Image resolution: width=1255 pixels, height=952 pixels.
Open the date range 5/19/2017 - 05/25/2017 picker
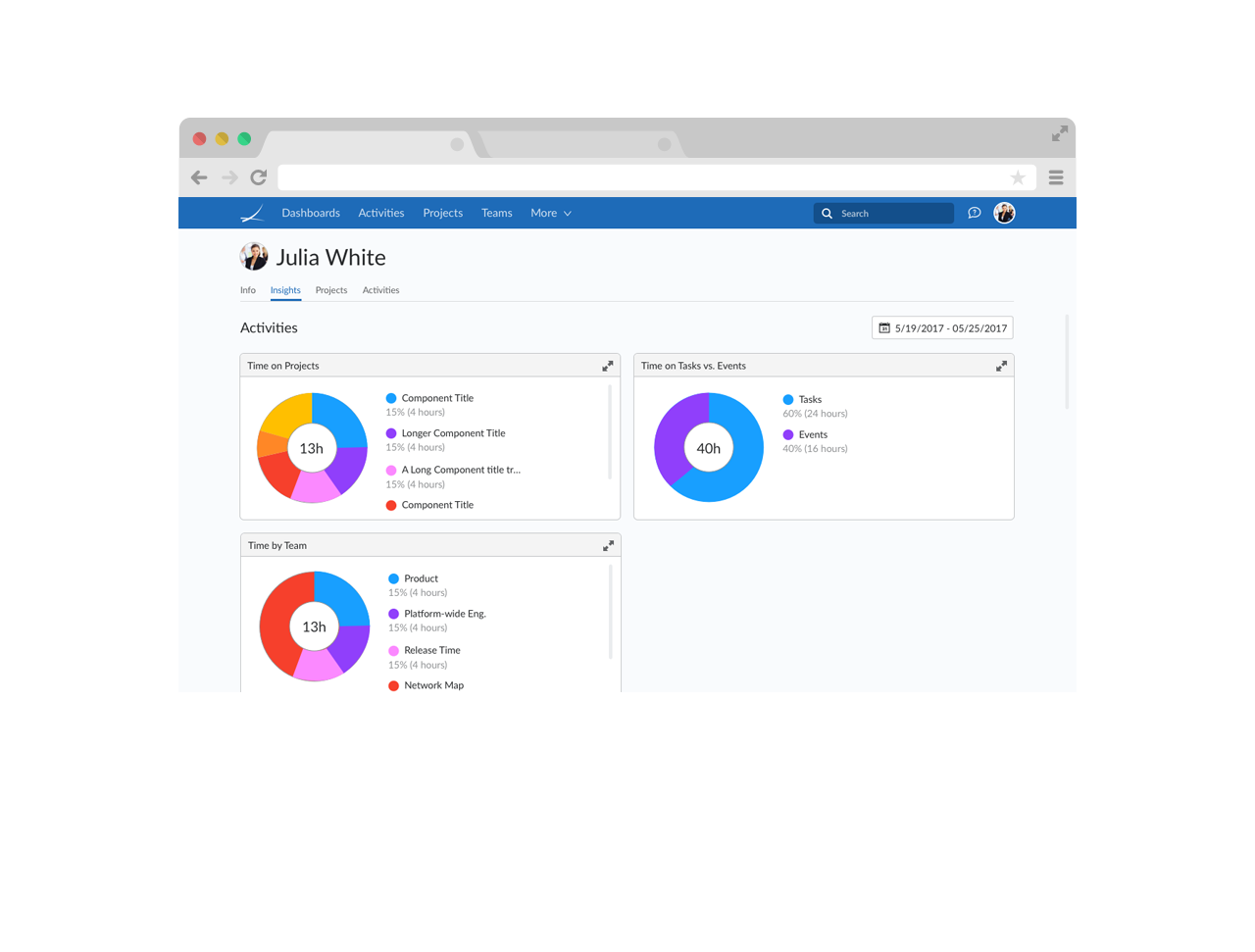coord(942,327)
